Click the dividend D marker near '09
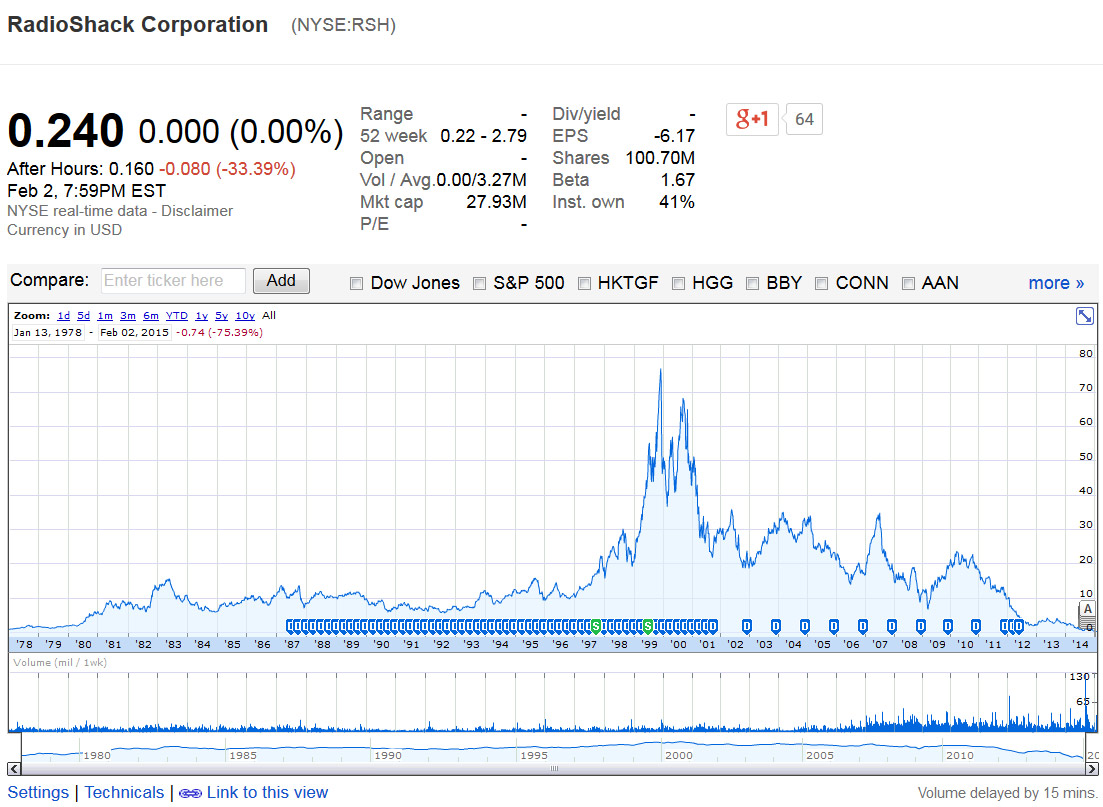 click(948, 625)
